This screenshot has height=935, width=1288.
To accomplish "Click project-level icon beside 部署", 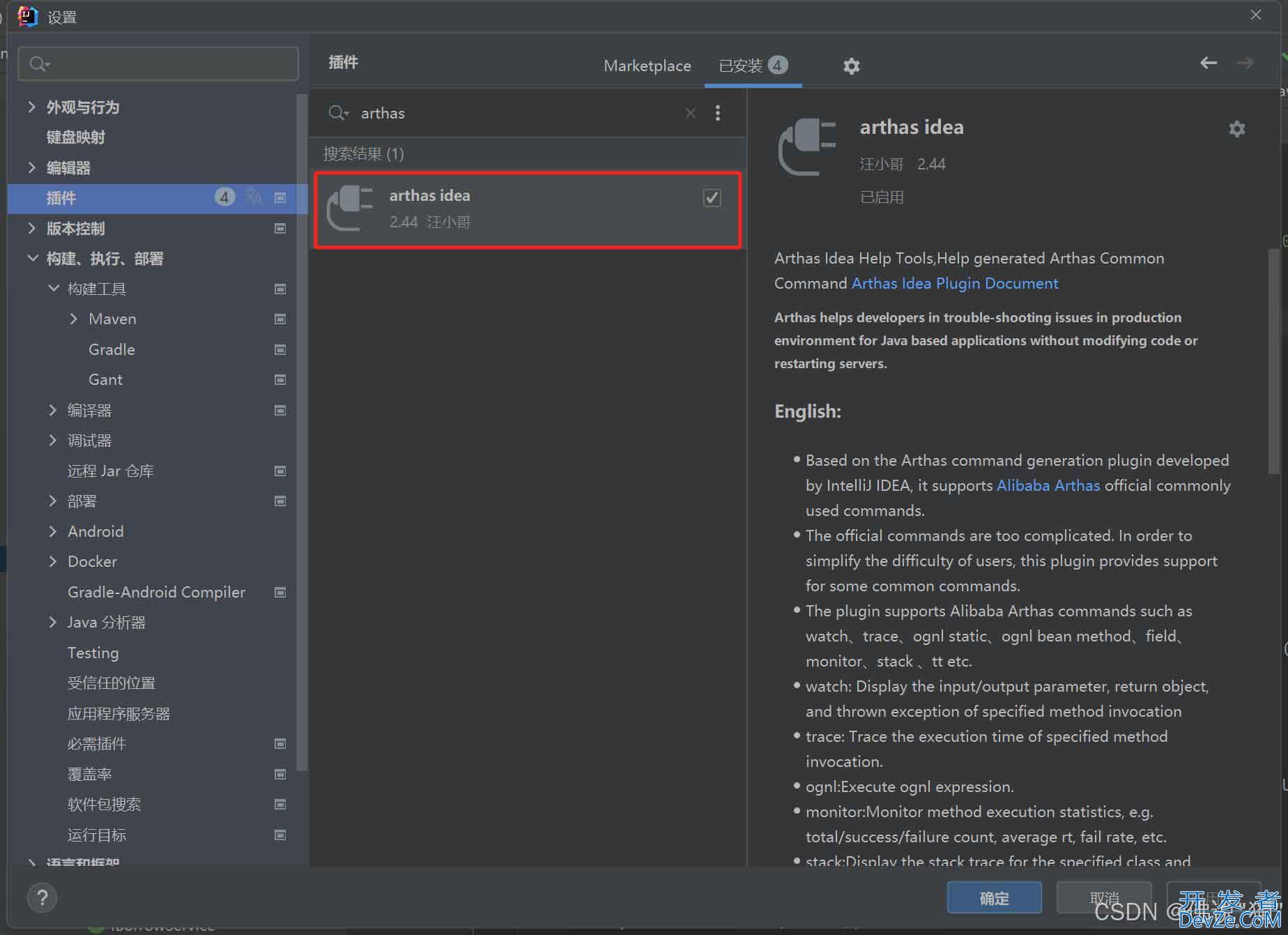I will [x=280, y=501].
